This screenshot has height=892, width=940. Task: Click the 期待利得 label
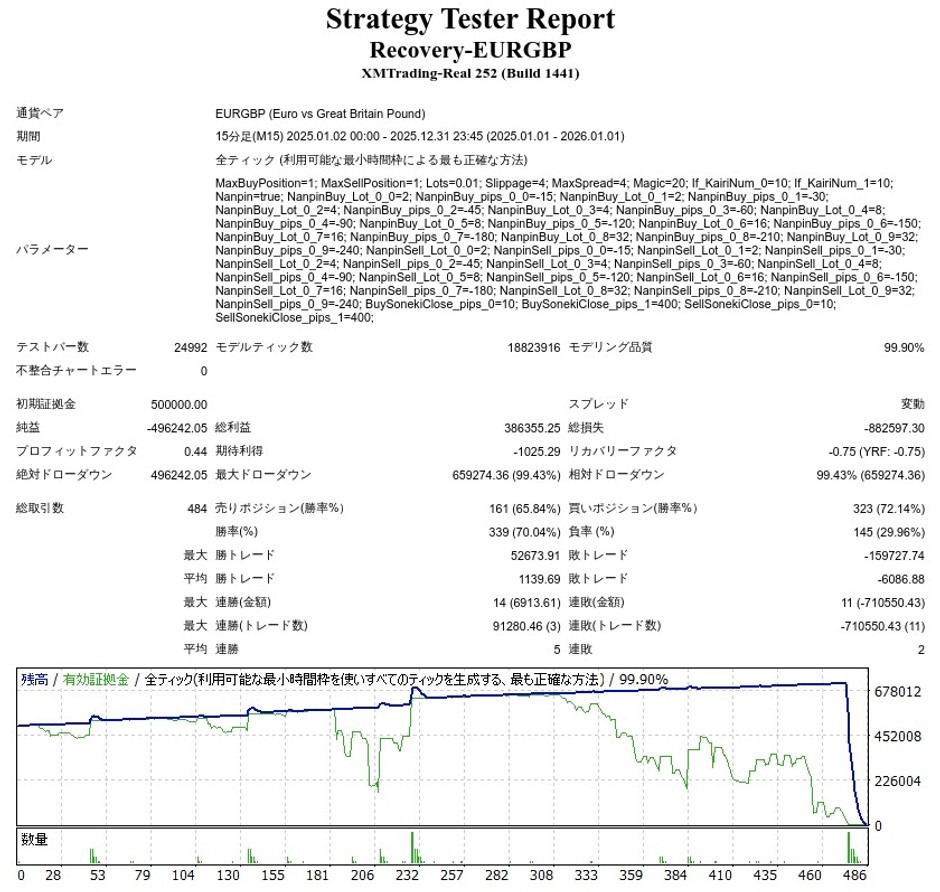click(239, 451)
